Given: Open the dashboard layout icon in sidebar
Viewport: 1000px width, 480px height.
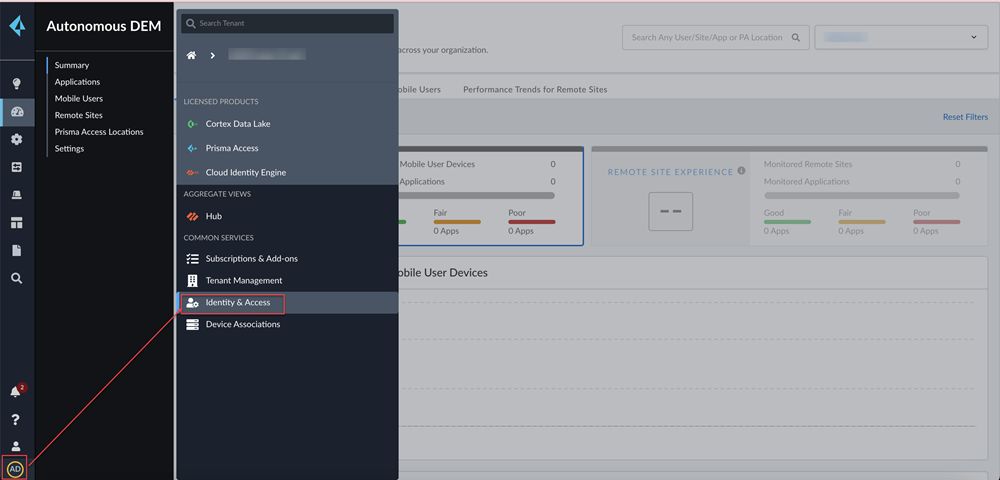Looking at the screenshot, I should pos(17,222).
